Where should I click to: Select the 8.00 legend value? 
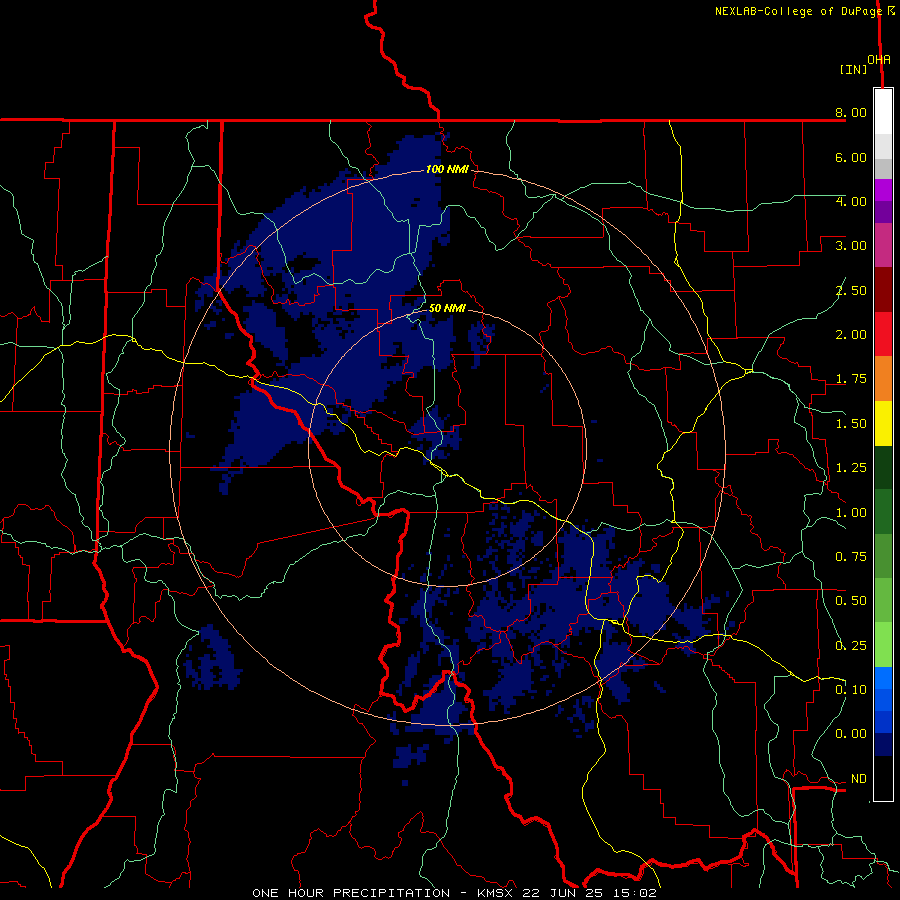click(851, 112)
